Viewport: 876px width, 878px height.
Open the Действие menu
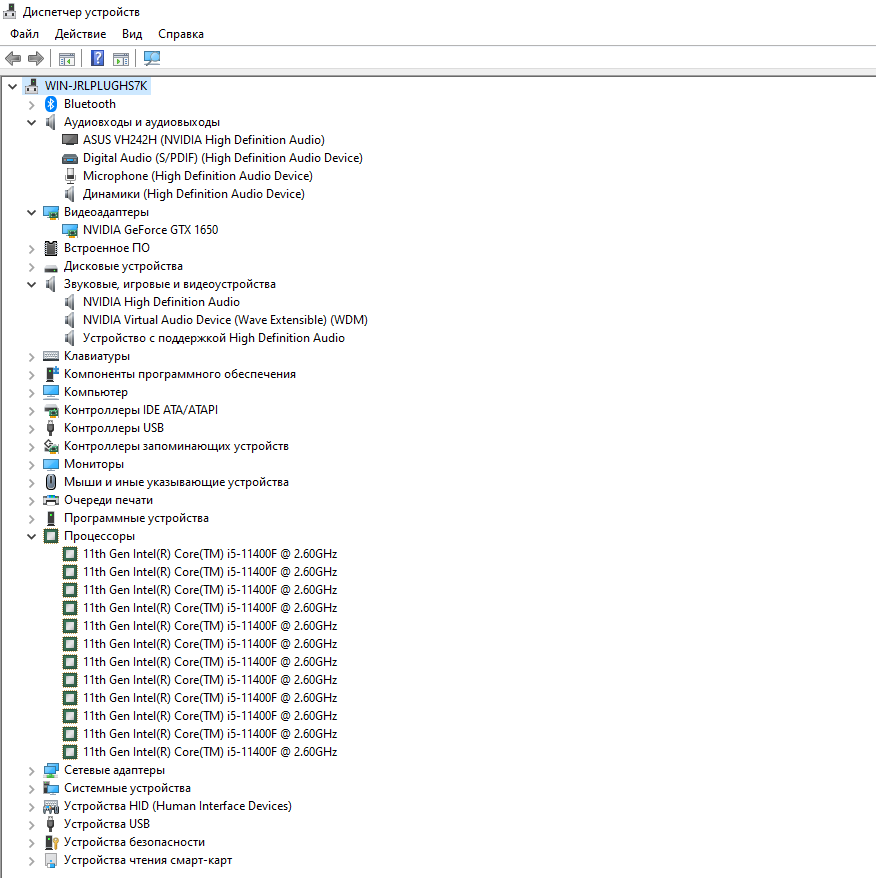[80, 34]
